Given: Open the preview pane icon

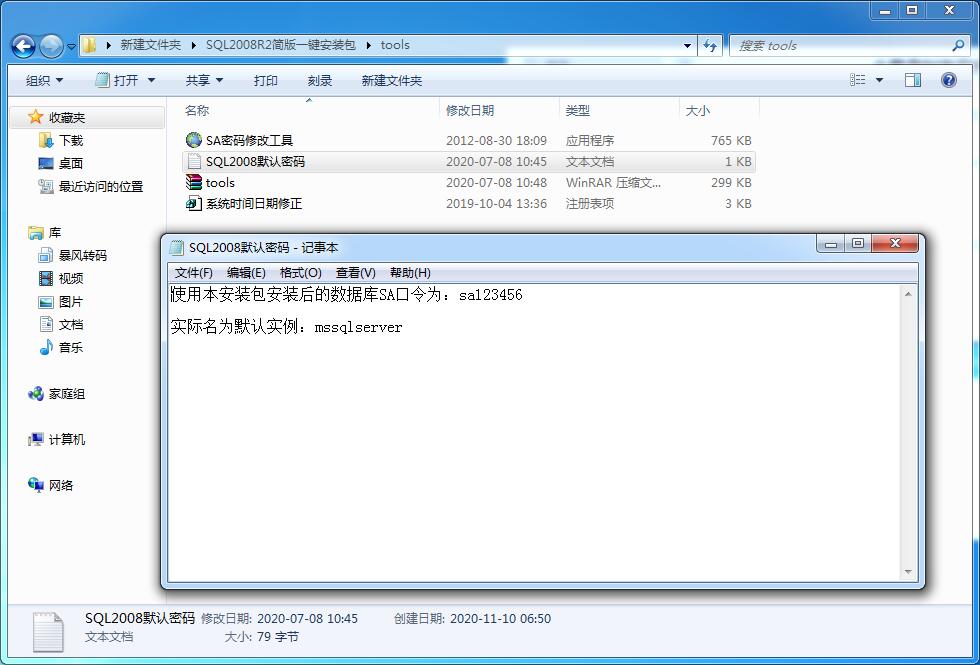Looking at the screenshot, I should tap(912, 80).
